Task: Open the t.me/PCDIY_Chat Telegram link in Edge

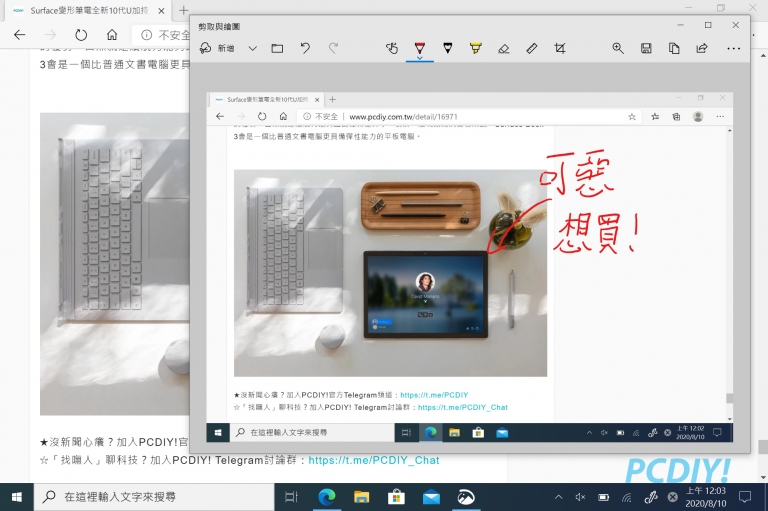Action: (374, 460)
